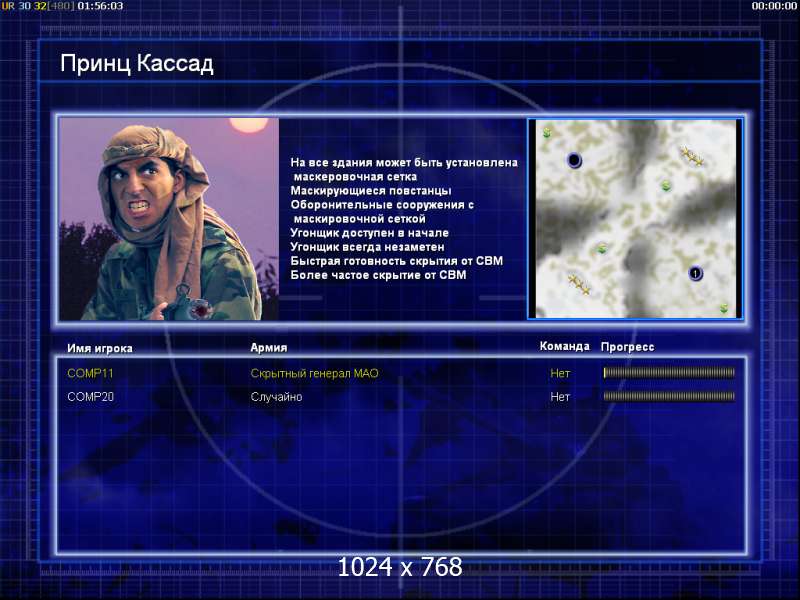Image resolution: width=800 pixels, height=600 pixels.
Task: Click line 'На все здания может быть установлена'
Action: coord(404,162)
